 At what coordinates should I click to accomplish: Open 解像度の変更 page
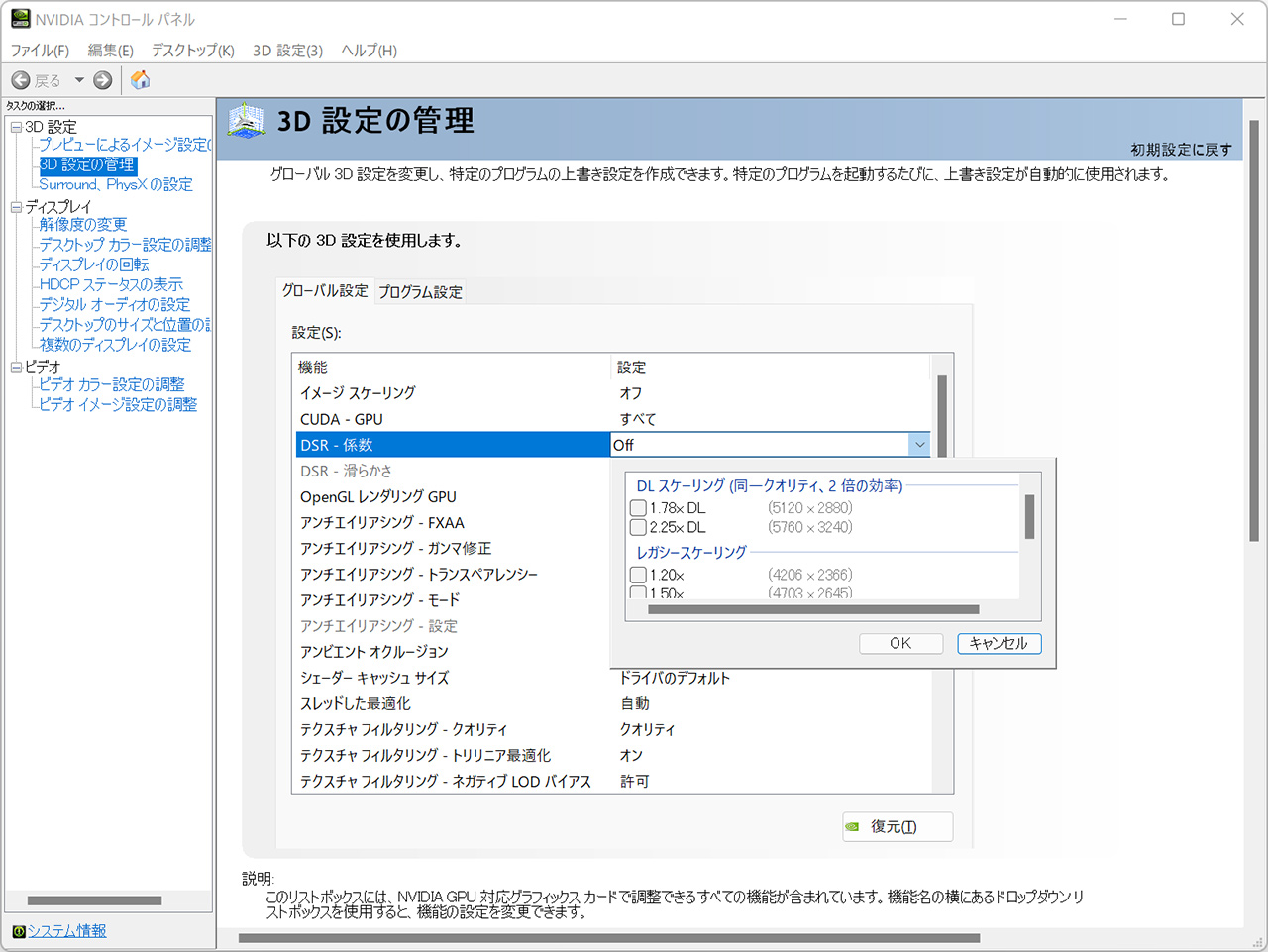pos(83,225)
